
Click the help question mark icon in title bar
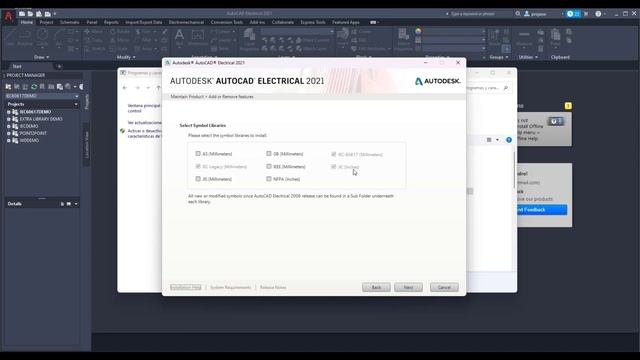coord(598,14)
